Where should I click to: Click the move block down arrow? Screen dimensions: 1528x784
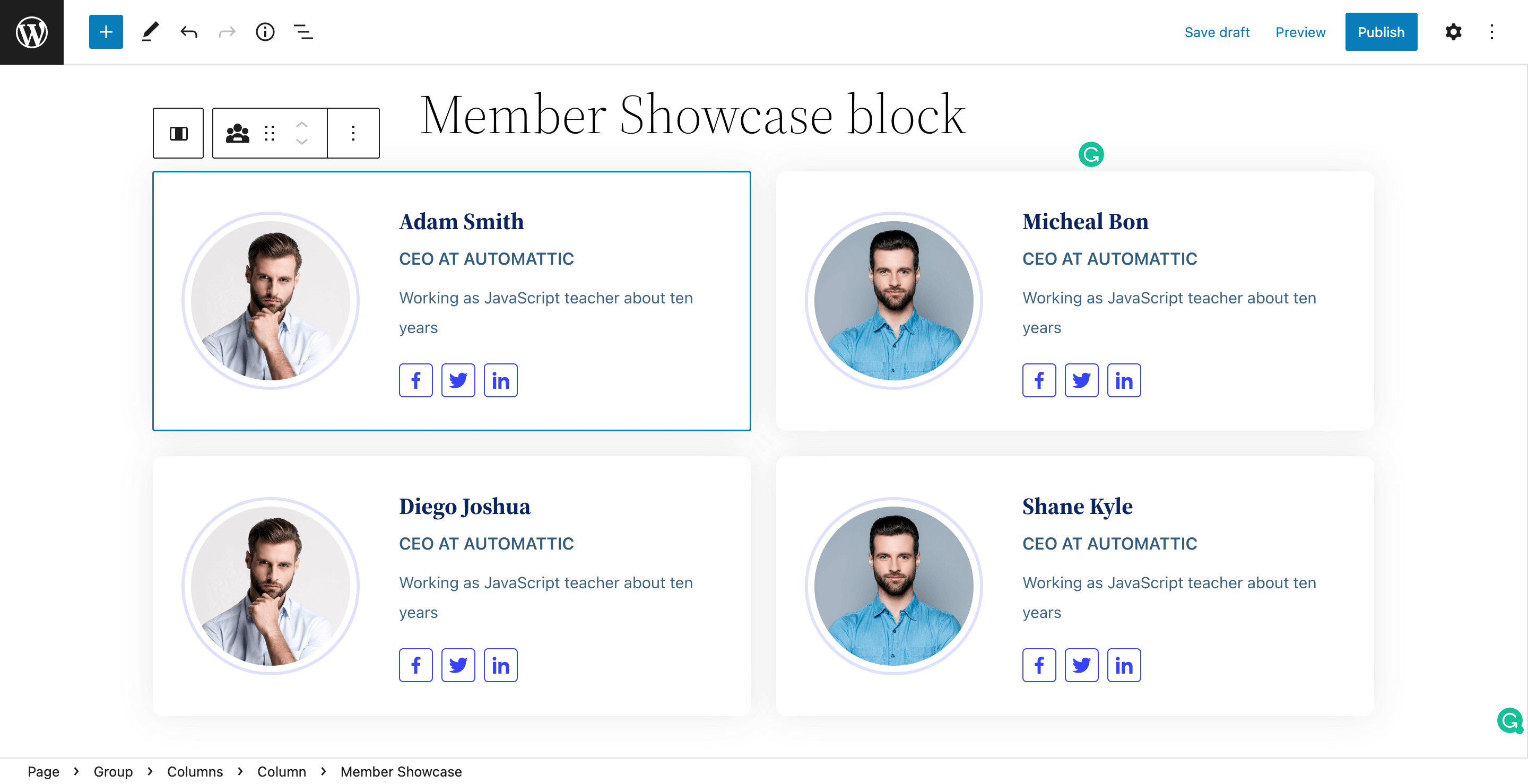point(301,142)
